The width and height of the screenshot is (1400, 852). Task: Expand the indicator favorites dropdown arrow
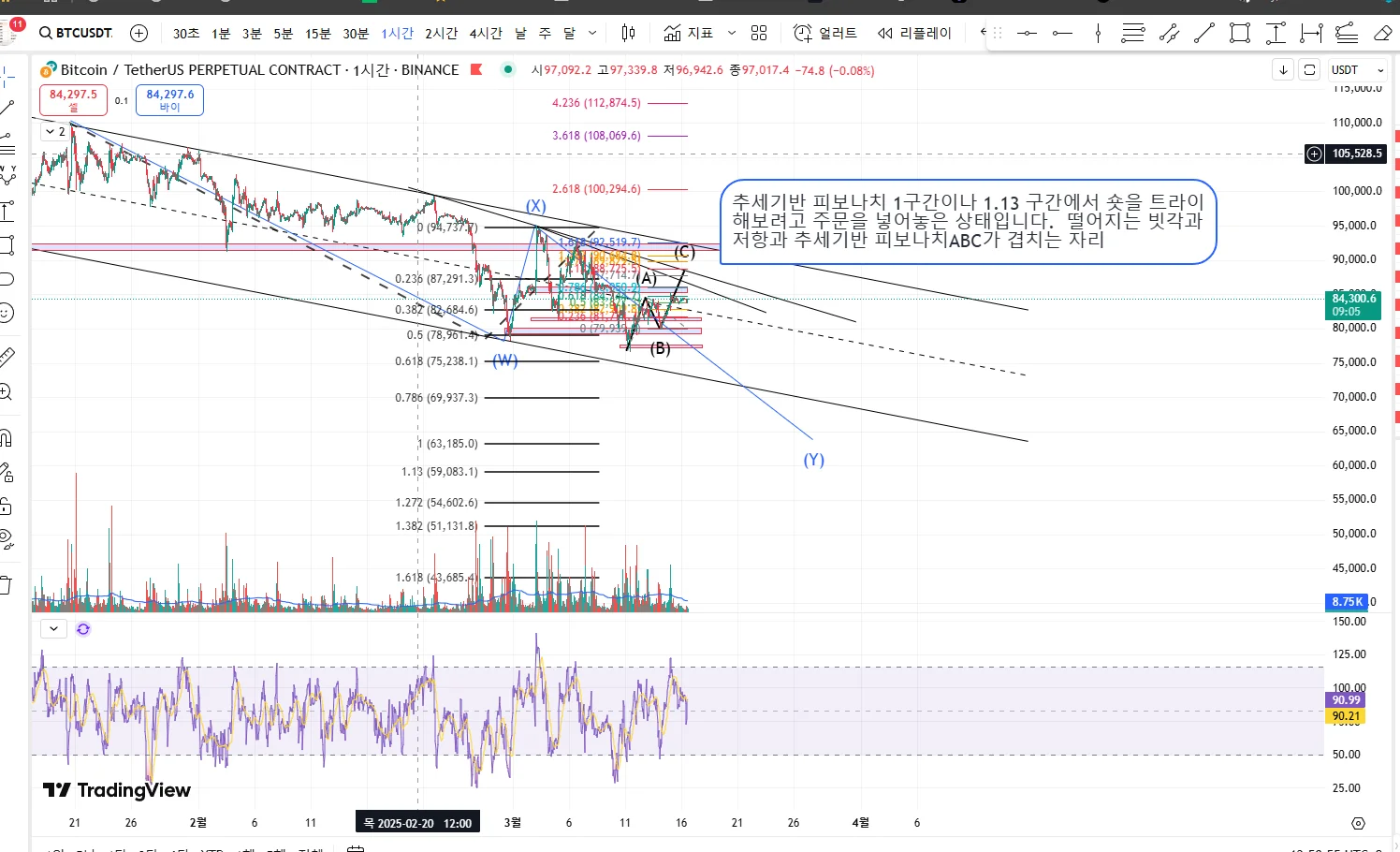pyautogui.click(x=732, y=33)
